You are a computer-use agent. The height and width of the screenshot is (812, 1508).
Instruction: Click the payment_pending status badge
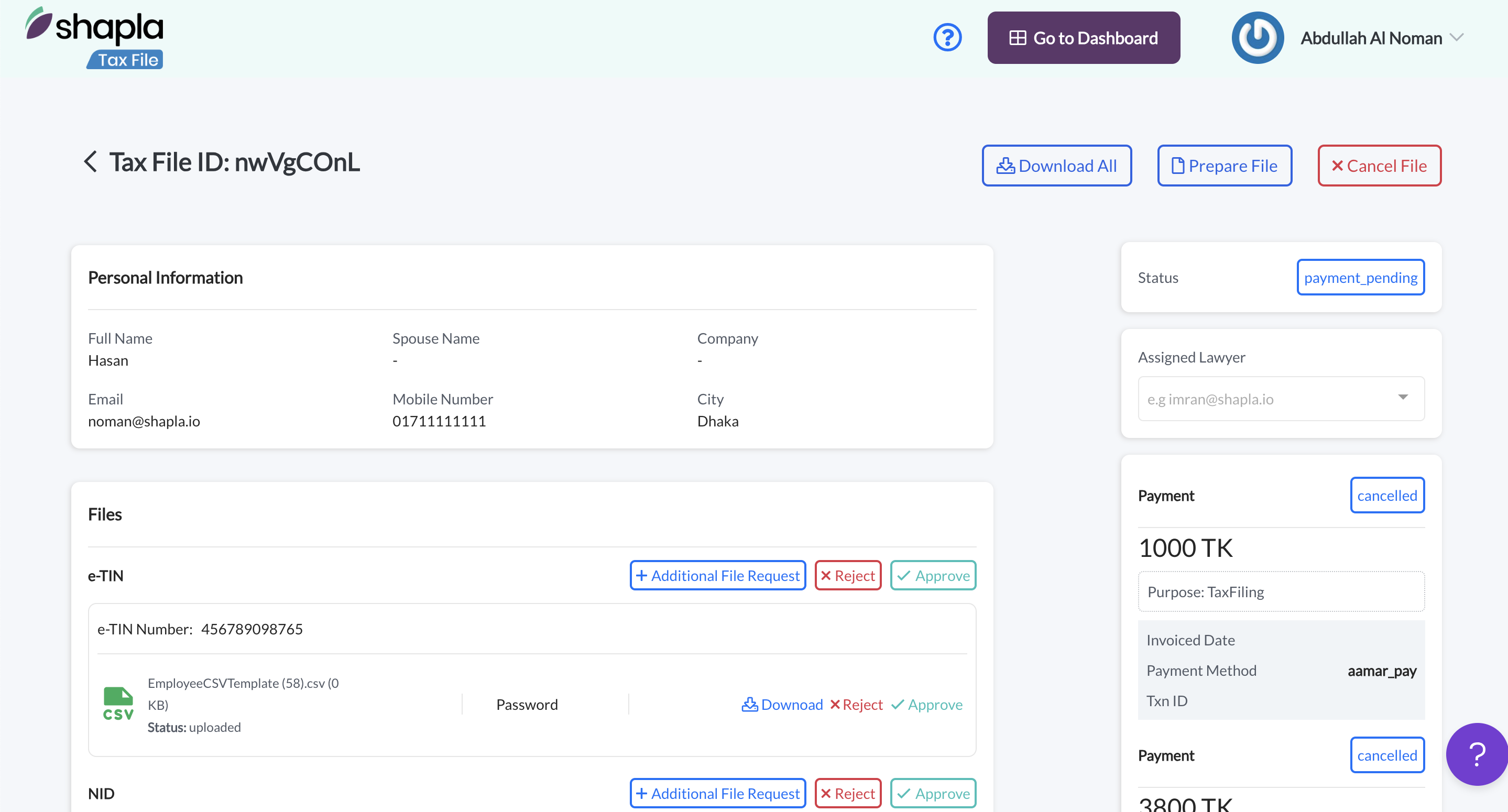(x=1360, y=278)
